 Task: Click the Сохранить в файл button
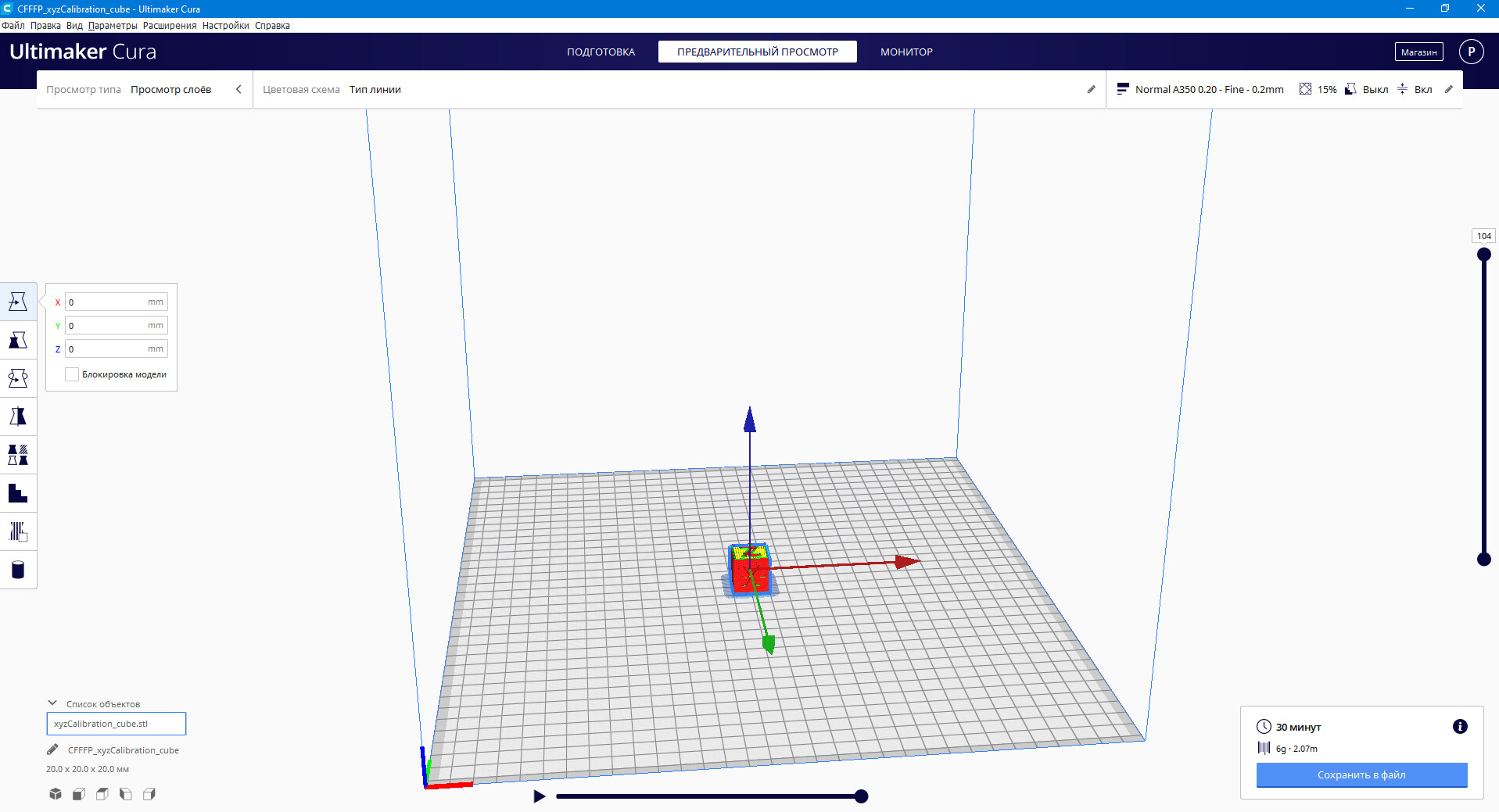(x=1361, y=774)
